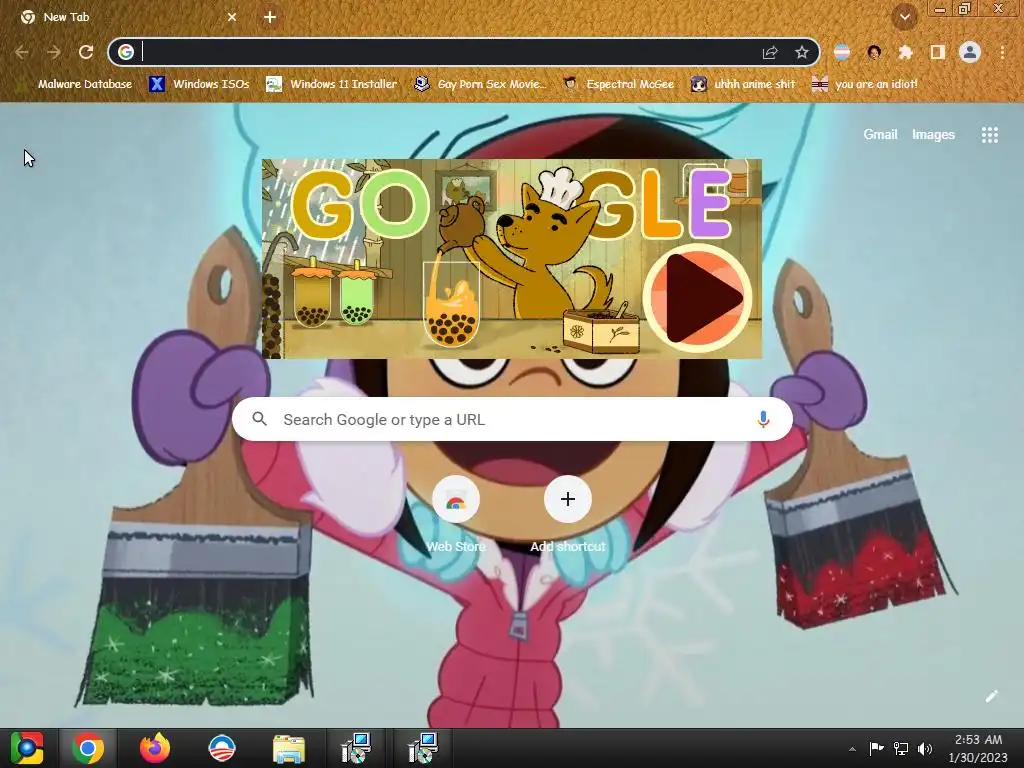Viewport: 1024px width, 768px height.
Task: Open the Action Center flag icon
Action: (876, 748)
